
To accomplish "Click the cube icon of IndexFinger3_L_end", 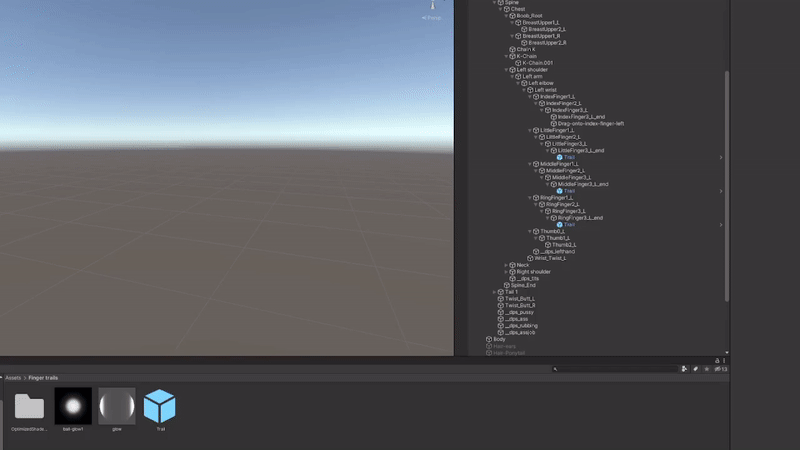I will point(554,117).
